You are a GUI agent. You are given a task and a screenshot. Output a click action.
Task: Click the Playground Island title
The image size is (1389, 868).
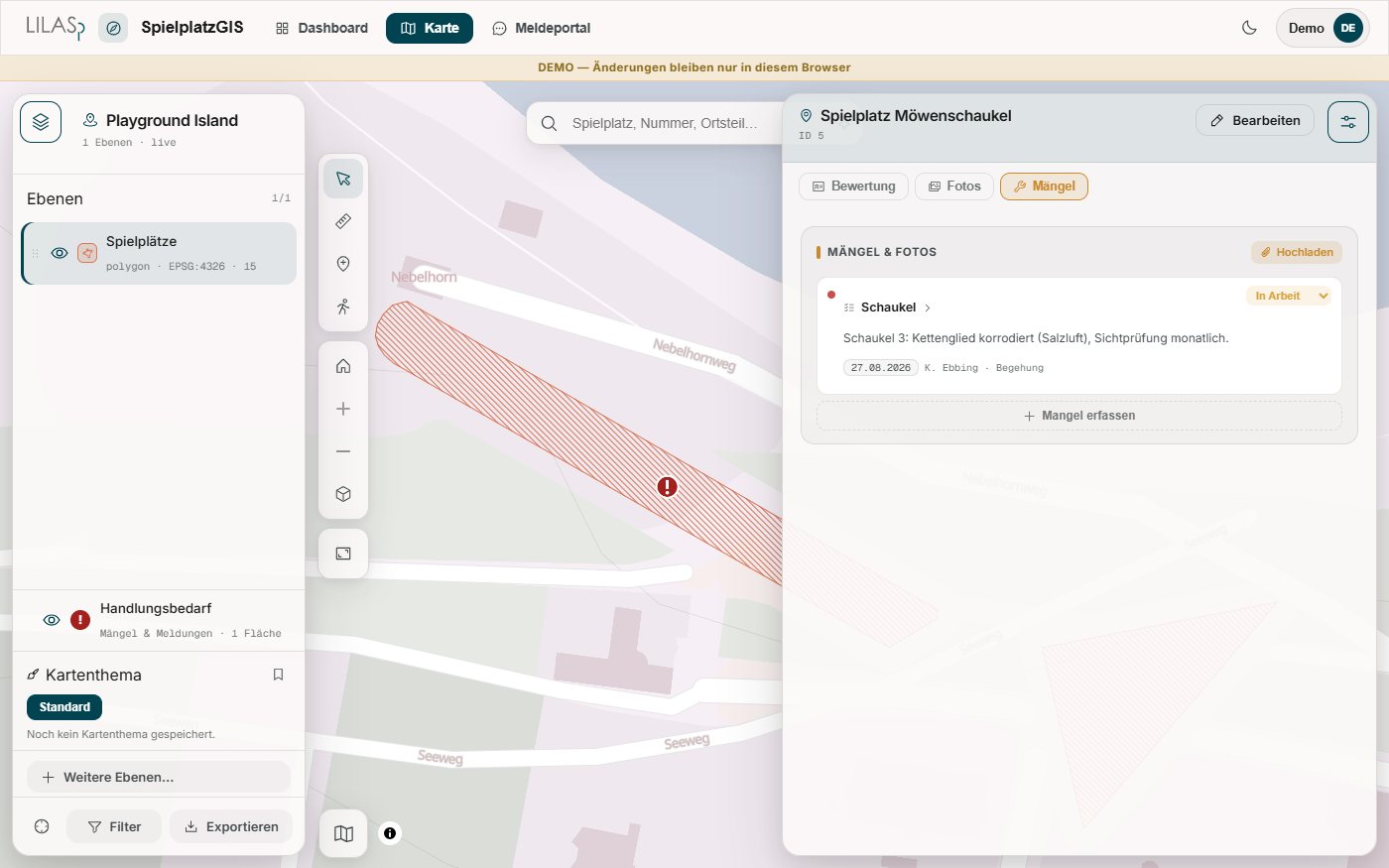coord(172,120)
